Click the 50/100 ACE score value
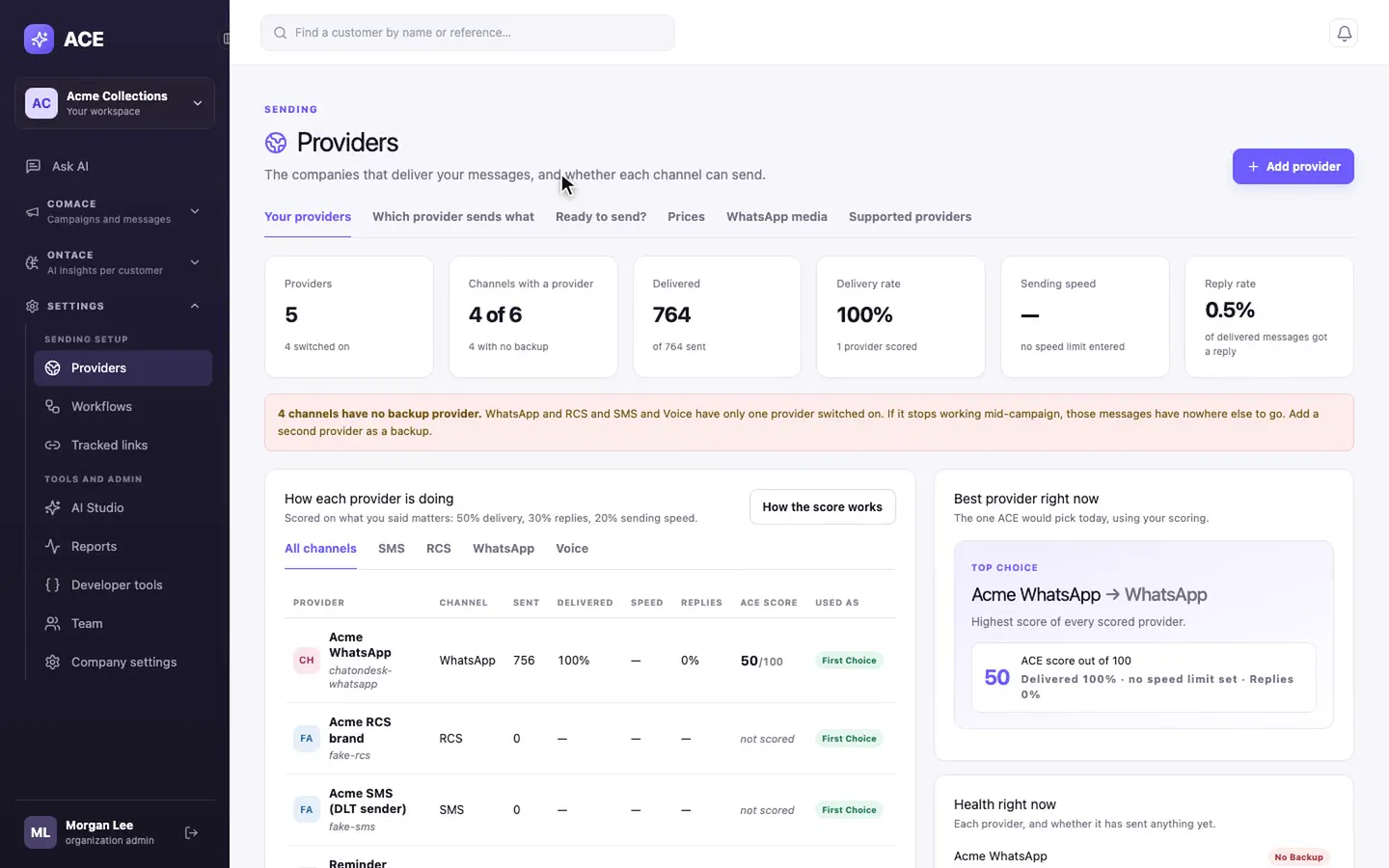This screenshot has height=868, width=1389. pos(761,661)
